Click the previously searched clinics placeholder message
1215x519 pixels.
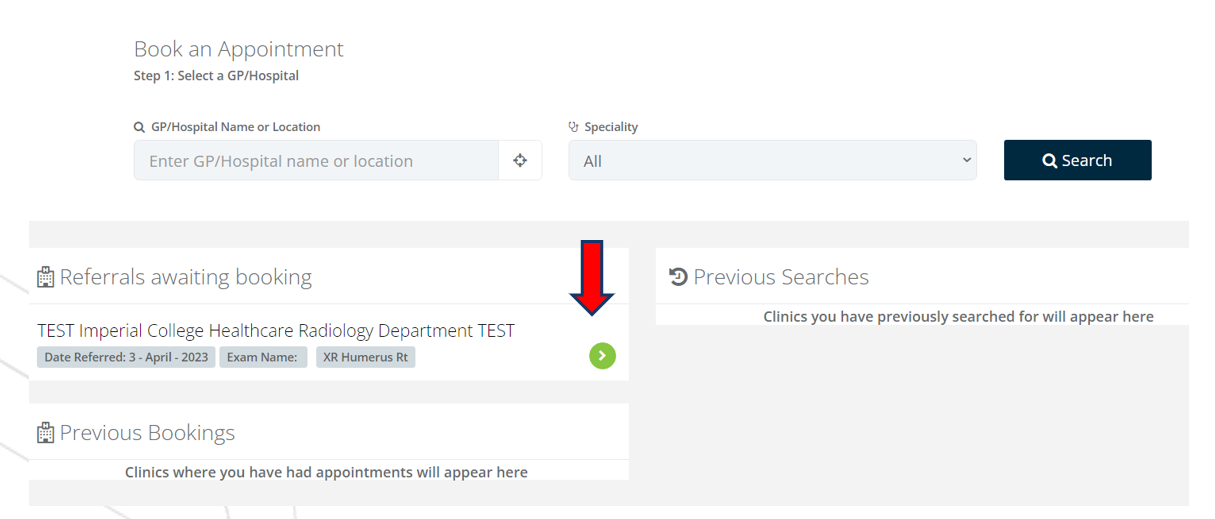point(958,316)
